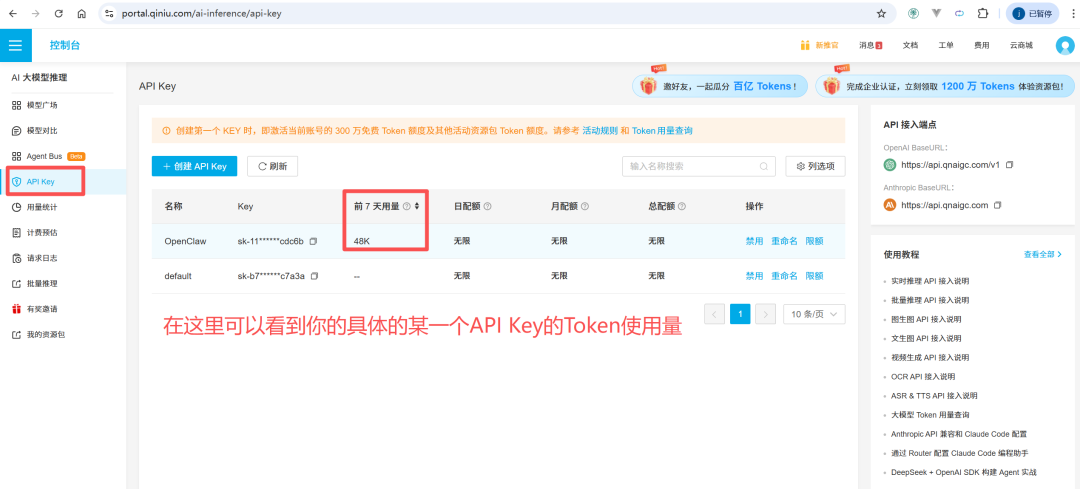Open 用量统计 in sidebar
The width and height of the screenshot is (1080, 489).
[41, 207]
